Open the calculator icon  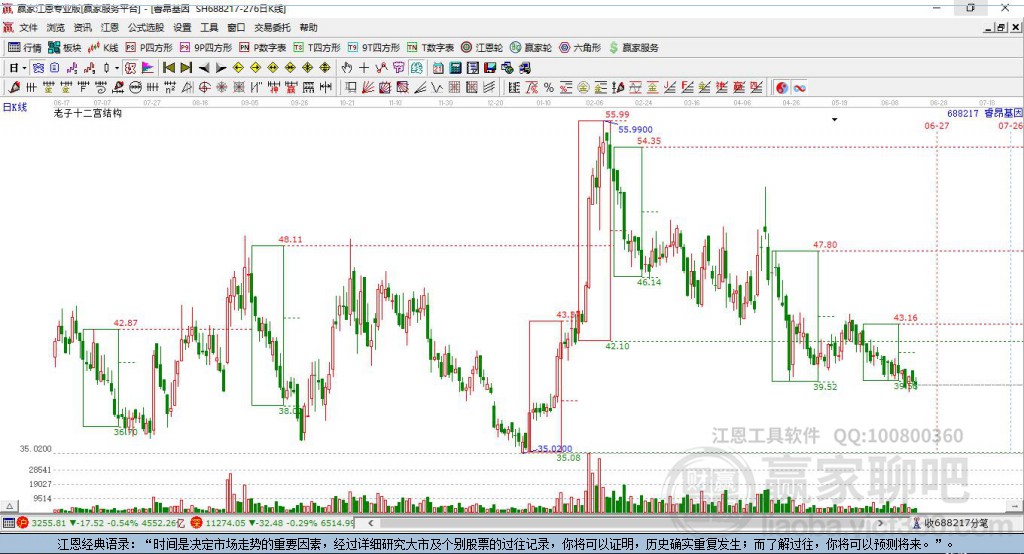click(456, 68)
